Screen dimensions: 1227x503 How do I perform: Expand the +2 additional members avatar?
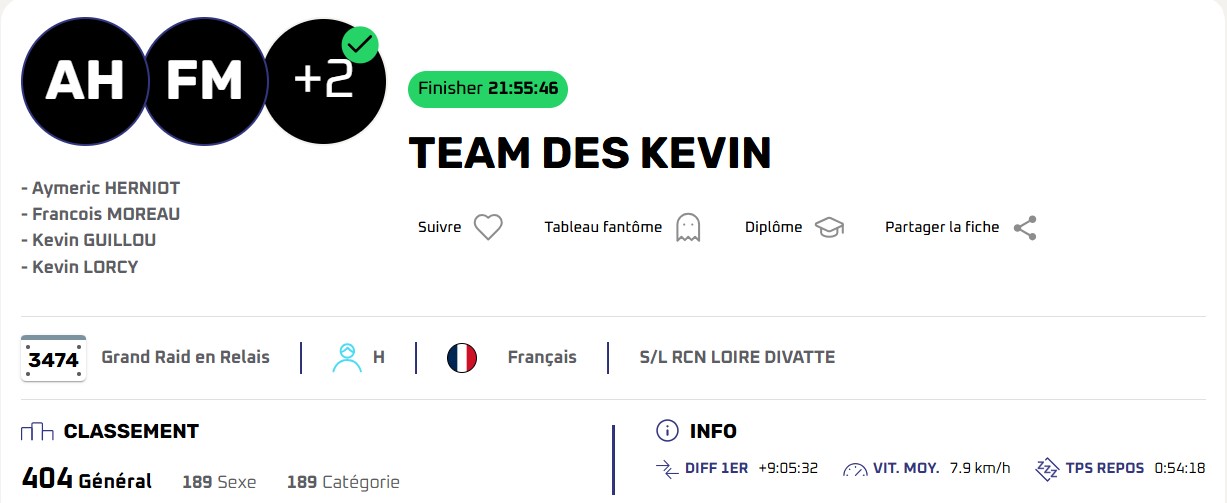[x=323, y=82]
